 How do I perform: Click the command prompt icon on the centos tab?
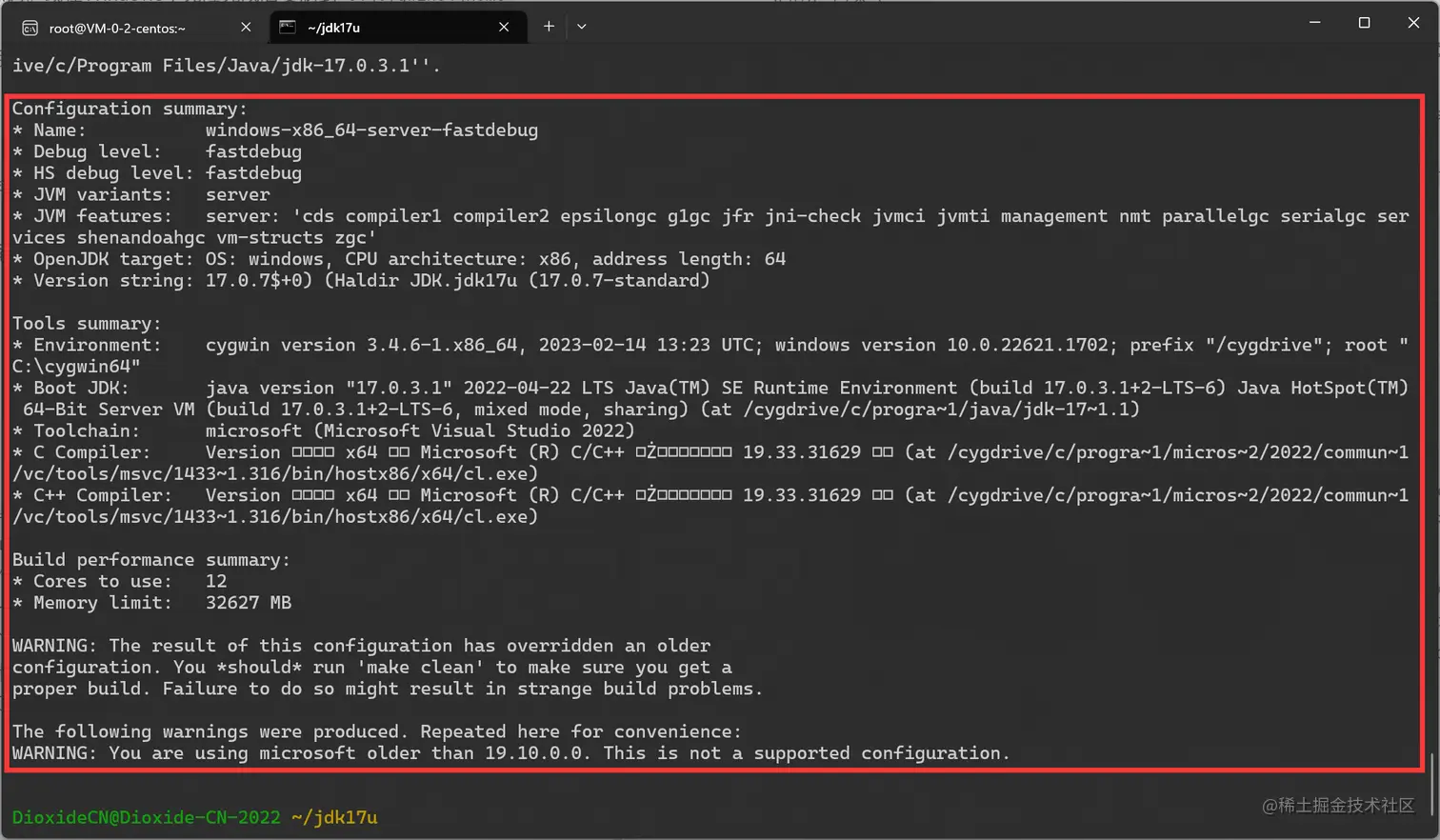coord(29,28)
